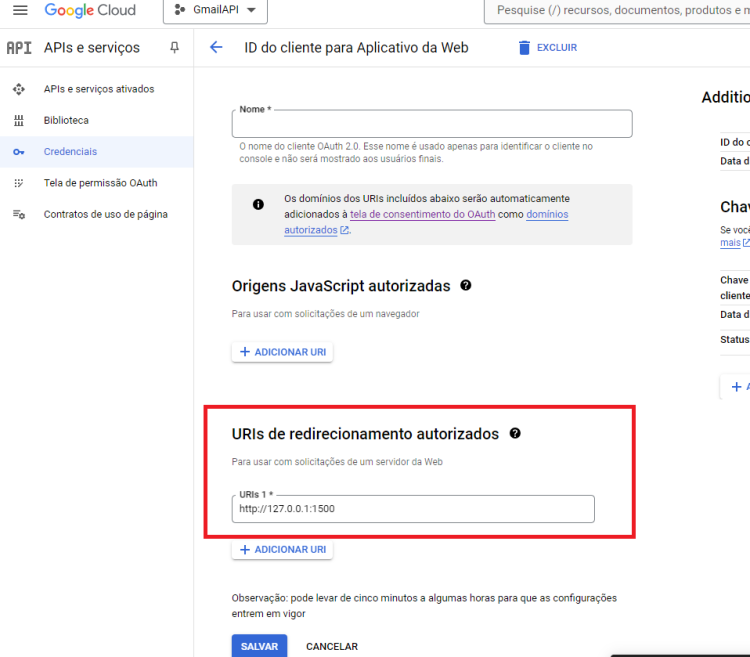Click the page usage agreements icon
This screenshot has width=750, height=657.
[x=19, y=214]
